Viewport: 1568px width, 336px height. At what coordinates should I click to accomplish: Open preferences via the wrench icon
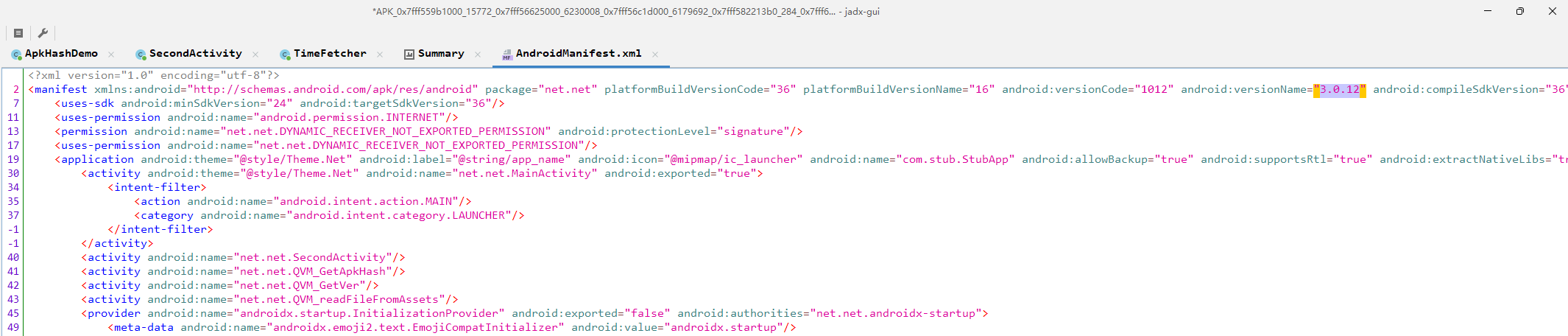click(43, 33)
